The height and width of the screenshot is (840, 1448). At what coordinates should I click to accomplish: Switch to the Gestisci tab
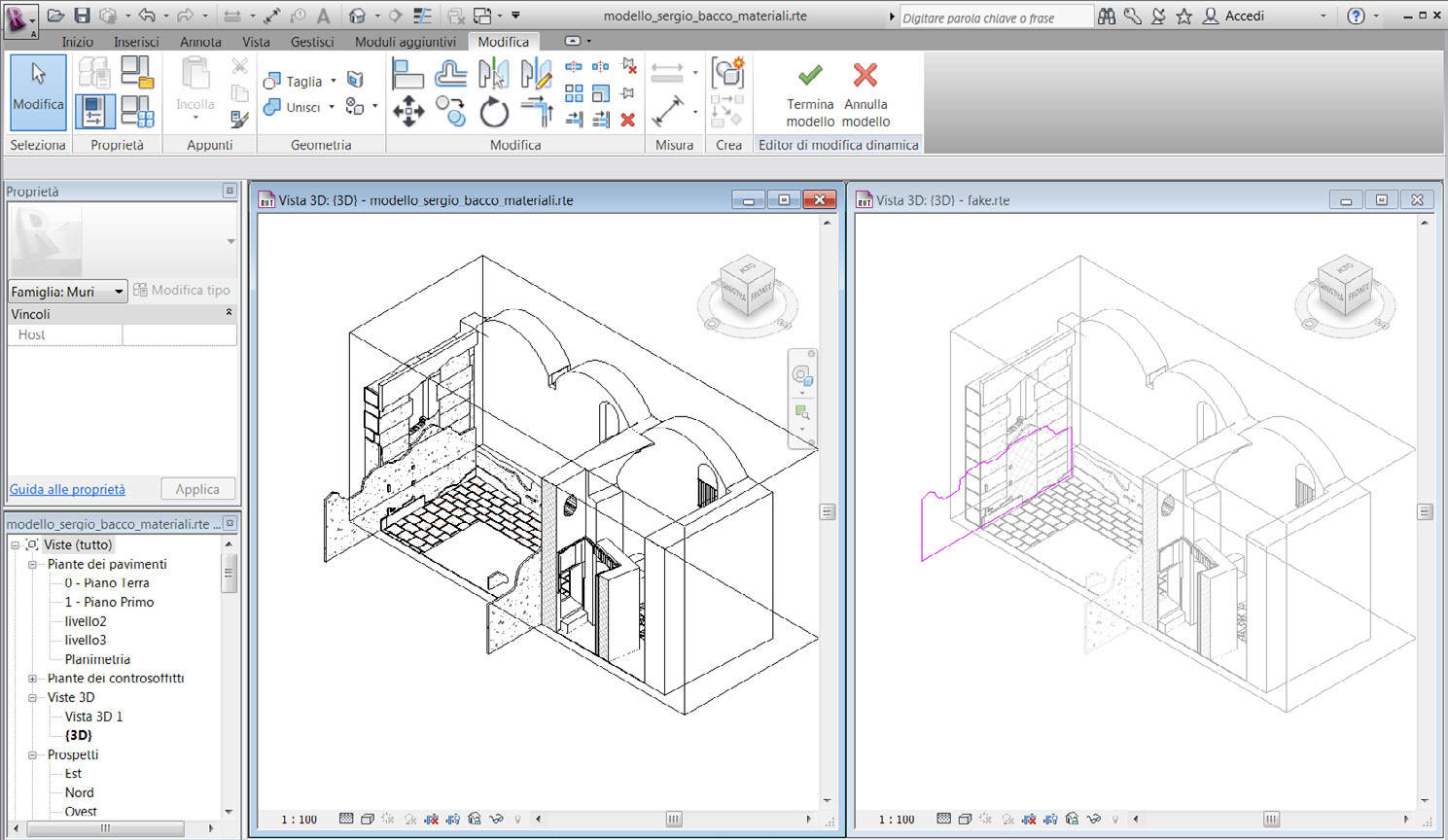[x=312, y=42]
